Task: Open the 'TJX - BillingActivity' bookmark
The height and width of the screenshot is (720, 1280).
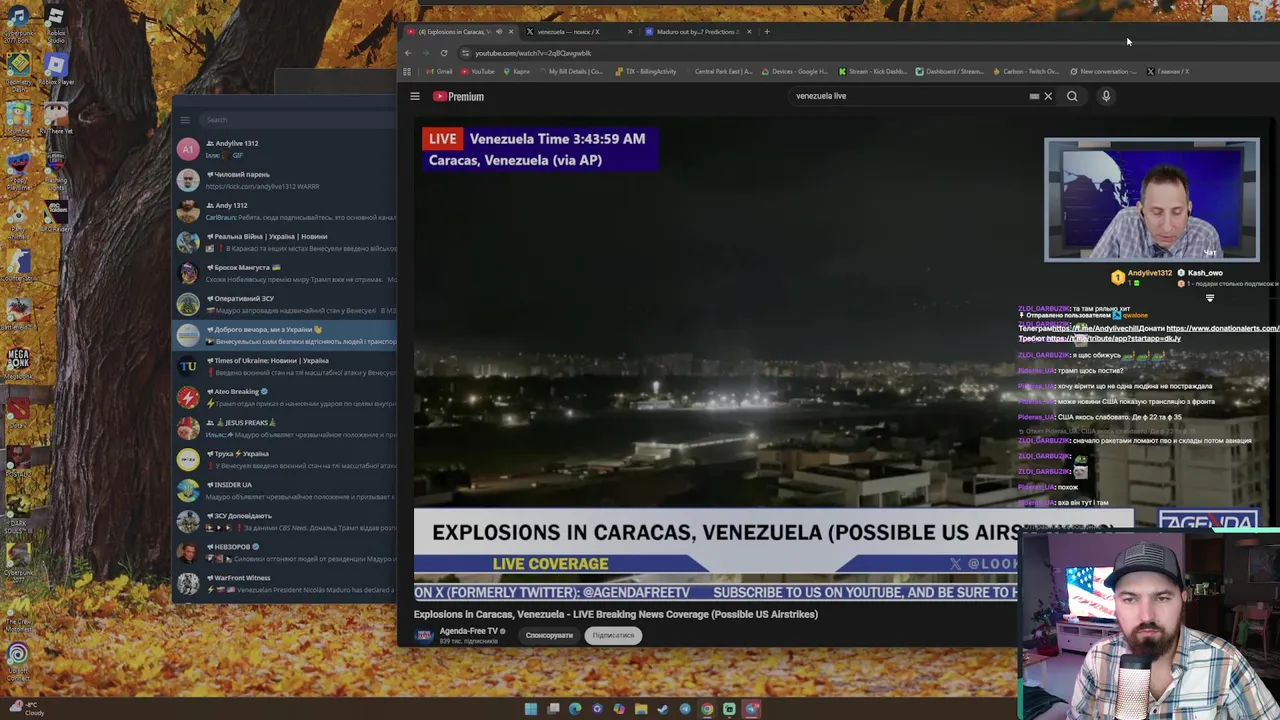Action: click(646, 71)
